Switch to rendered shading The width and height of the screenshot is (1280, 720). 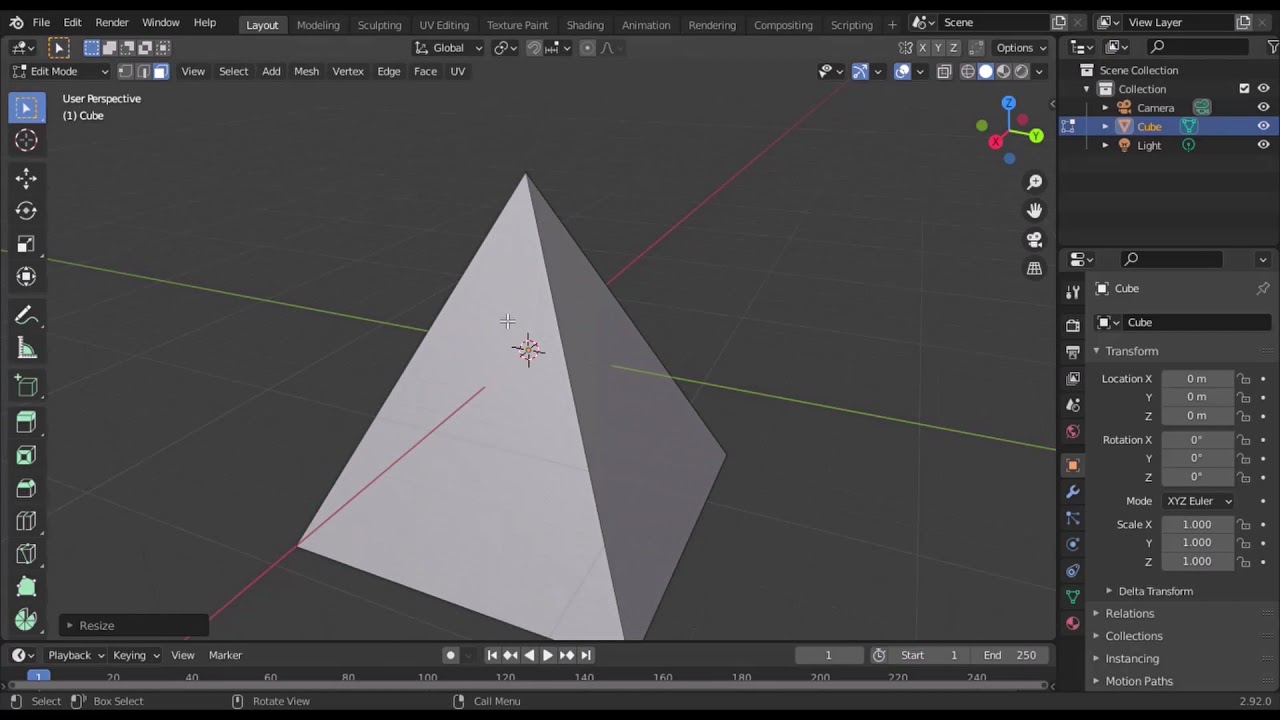pyautogui.click(x=1021, y=71)
